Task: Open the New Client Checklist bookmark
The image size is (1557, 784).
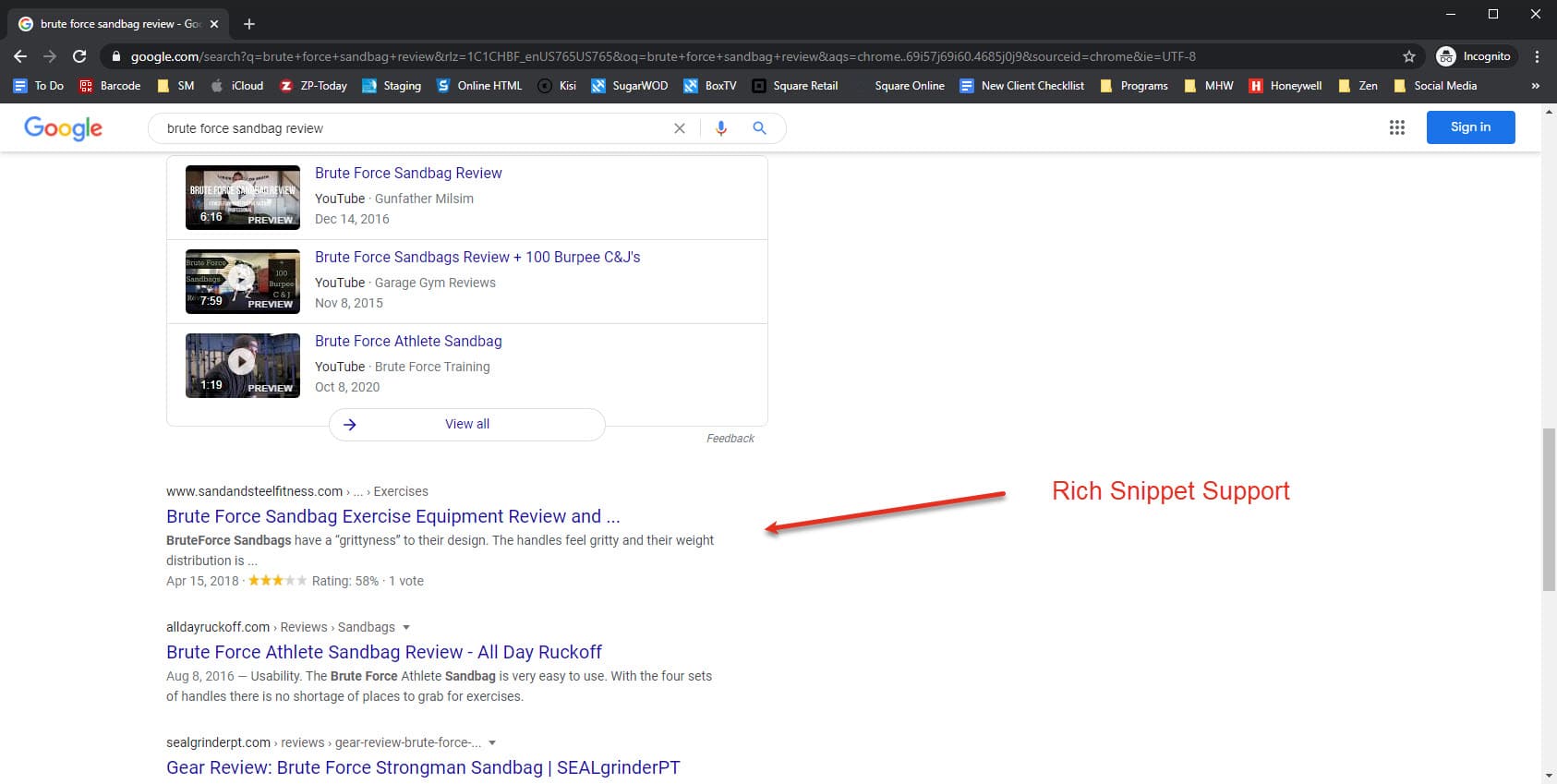Action: [x=1022, y=86]
